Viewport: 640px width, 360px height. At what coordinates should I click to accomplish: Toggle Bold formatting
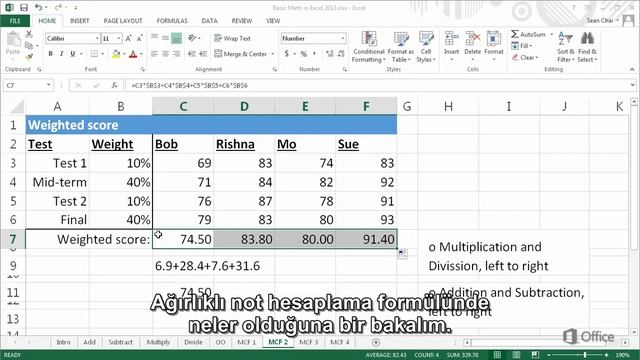click(51, 54)
